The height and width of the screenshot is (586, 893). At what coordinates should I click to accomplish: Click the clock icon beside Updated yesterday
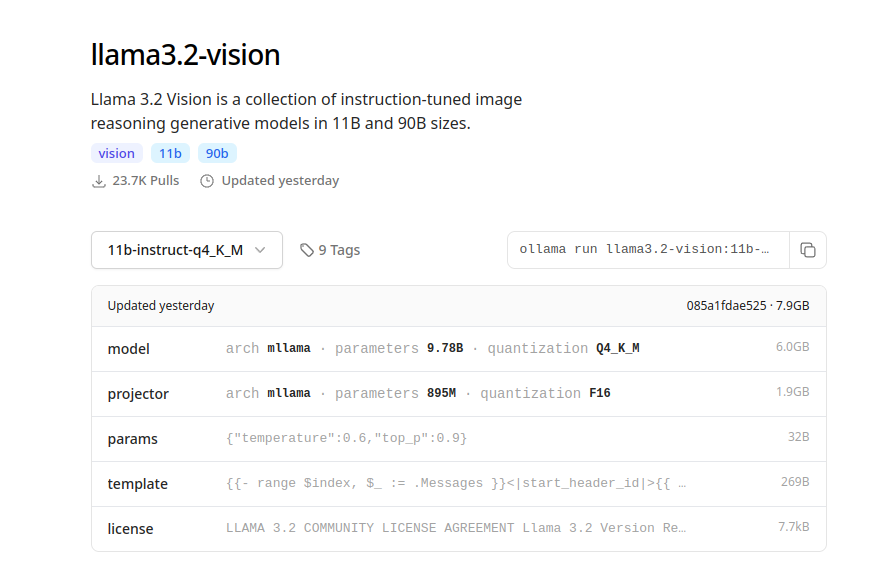[207, 181]
